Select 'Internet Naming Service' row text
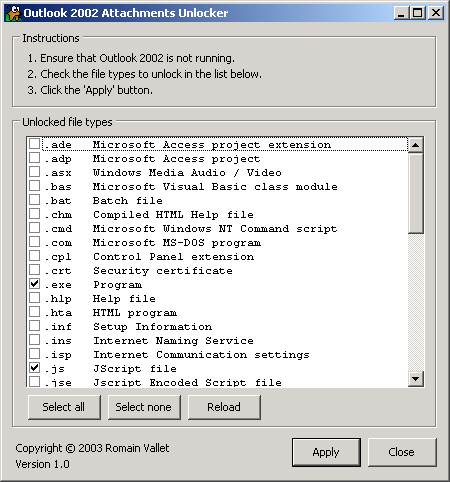 [x=173, y=341]
